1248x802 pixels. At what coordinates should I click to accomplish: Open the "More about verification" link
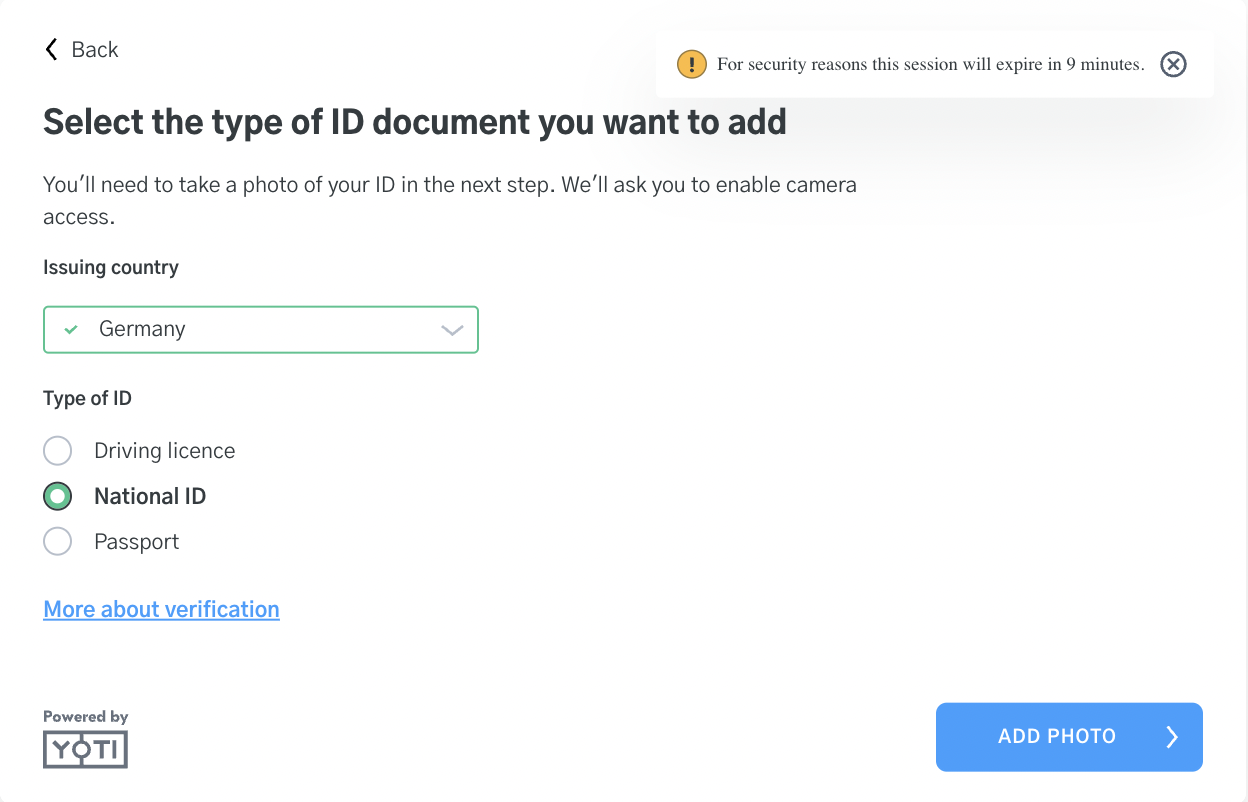tap(161, 609)
